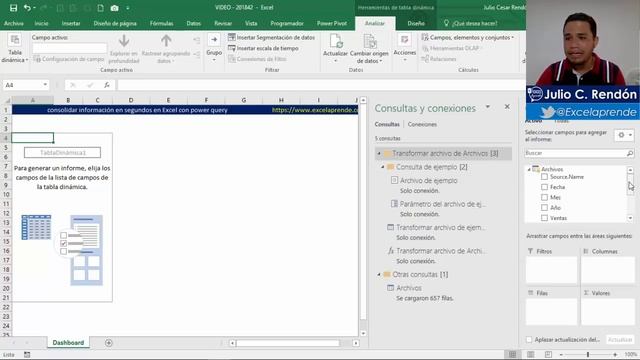Switch to Page Break preview icon
The width and height of the screenshot is (640, 360).
548,355
